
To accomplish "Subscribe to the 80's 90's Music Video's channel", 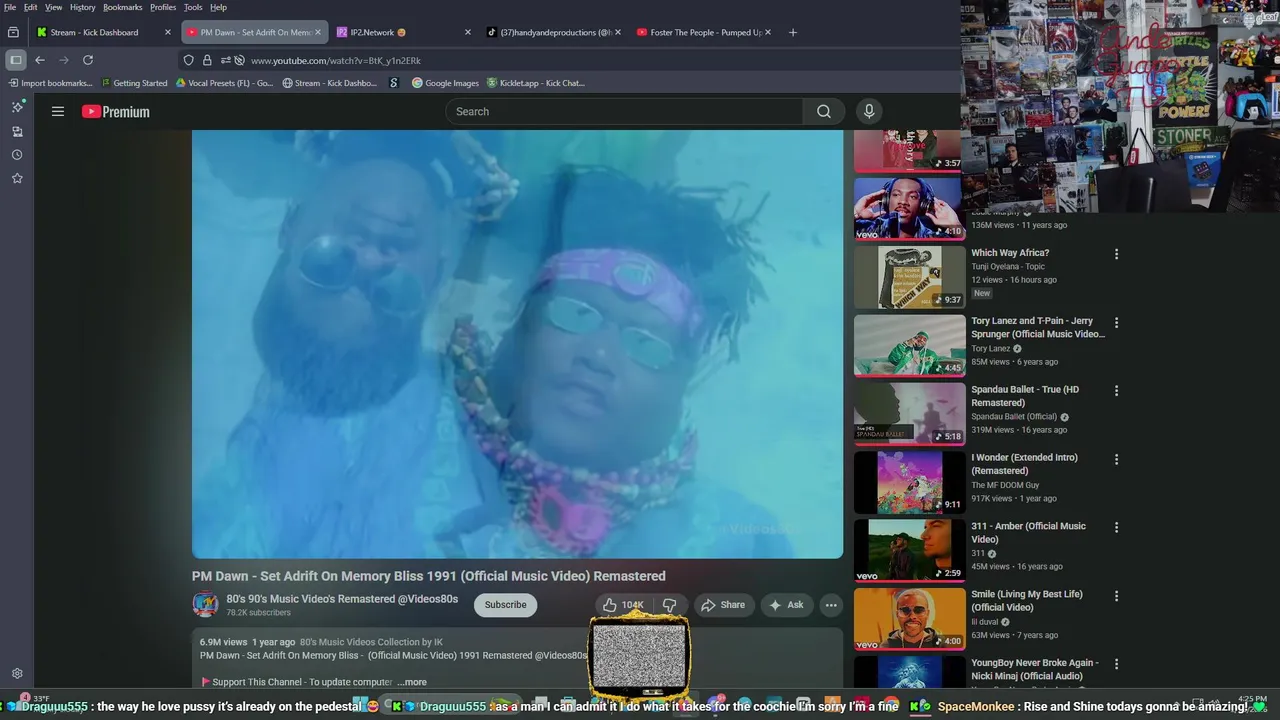I will click(505, 605).
